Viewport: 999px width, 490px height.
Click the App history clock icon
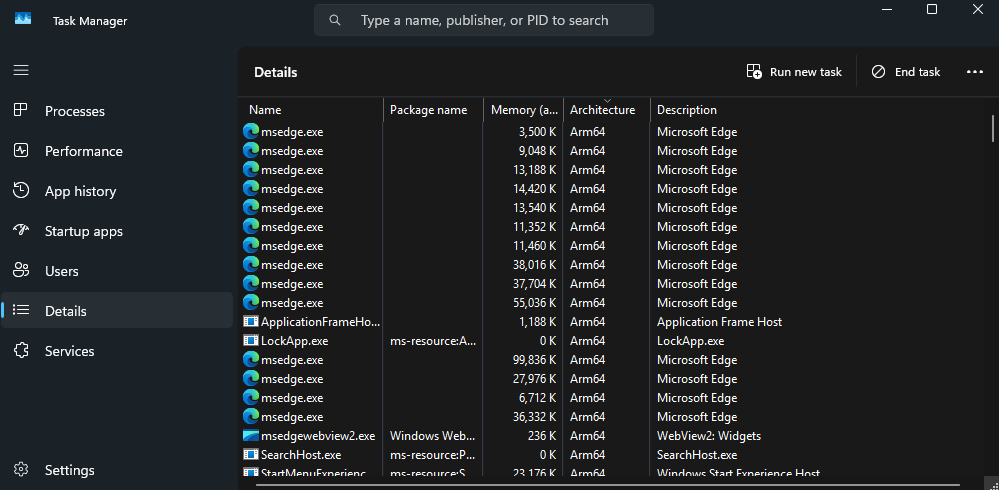[21, 191]
